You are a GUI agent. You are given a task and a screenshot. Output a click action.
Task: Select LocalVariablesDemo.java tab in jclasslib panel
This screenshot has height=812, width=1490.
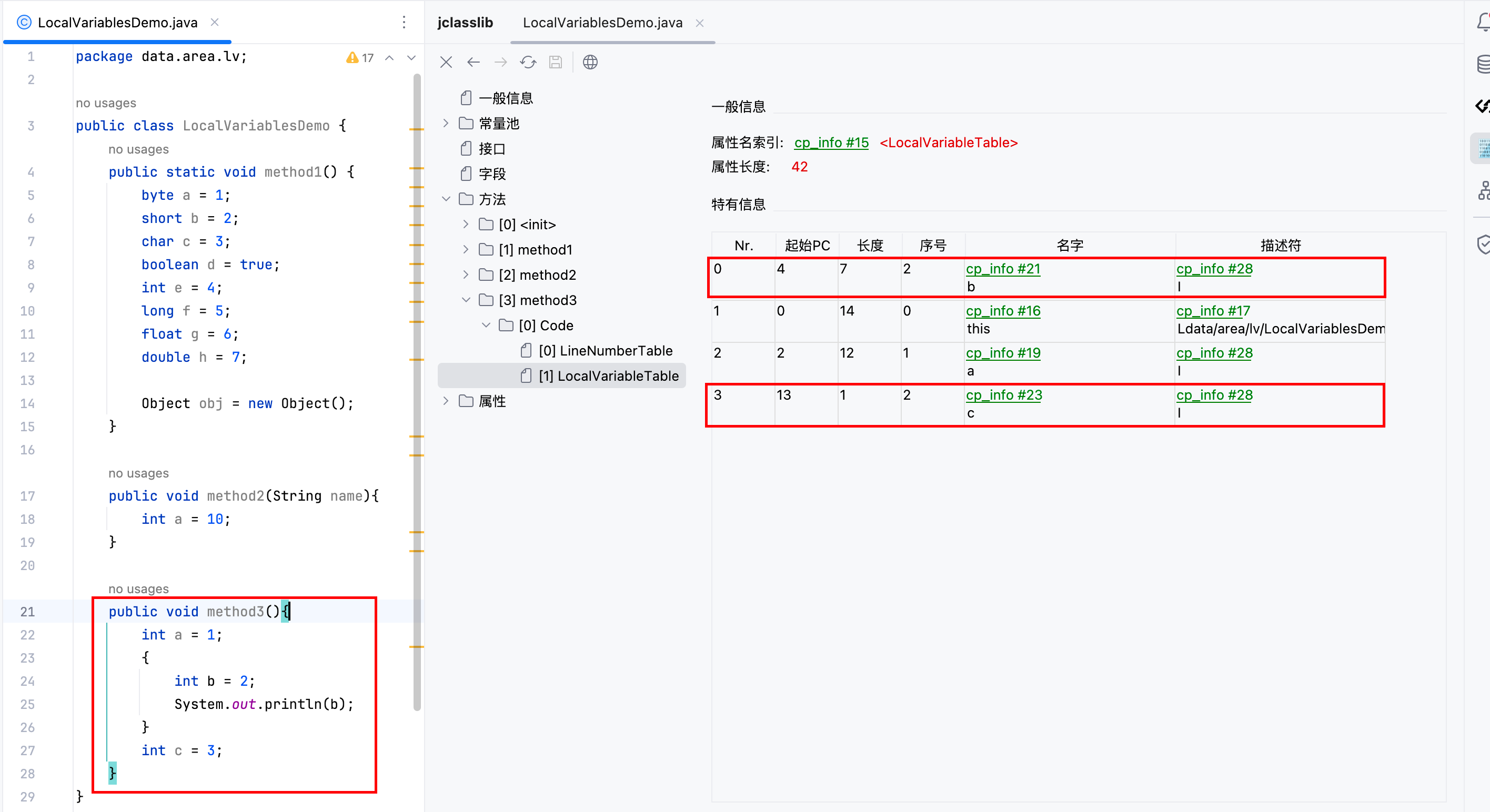[x=602, y=23]
